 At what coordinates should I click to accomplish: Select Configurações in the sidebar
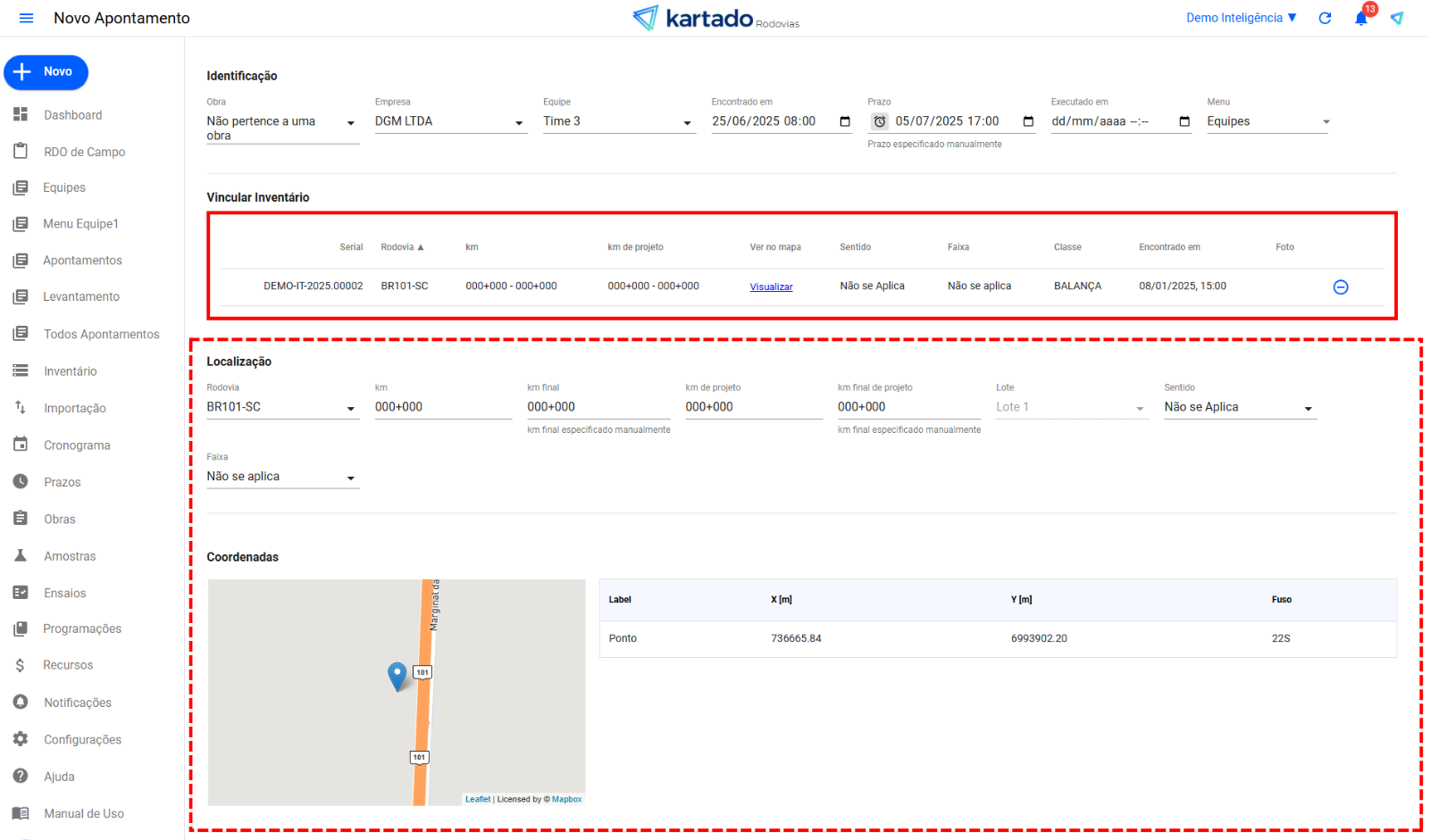(82, 739)
